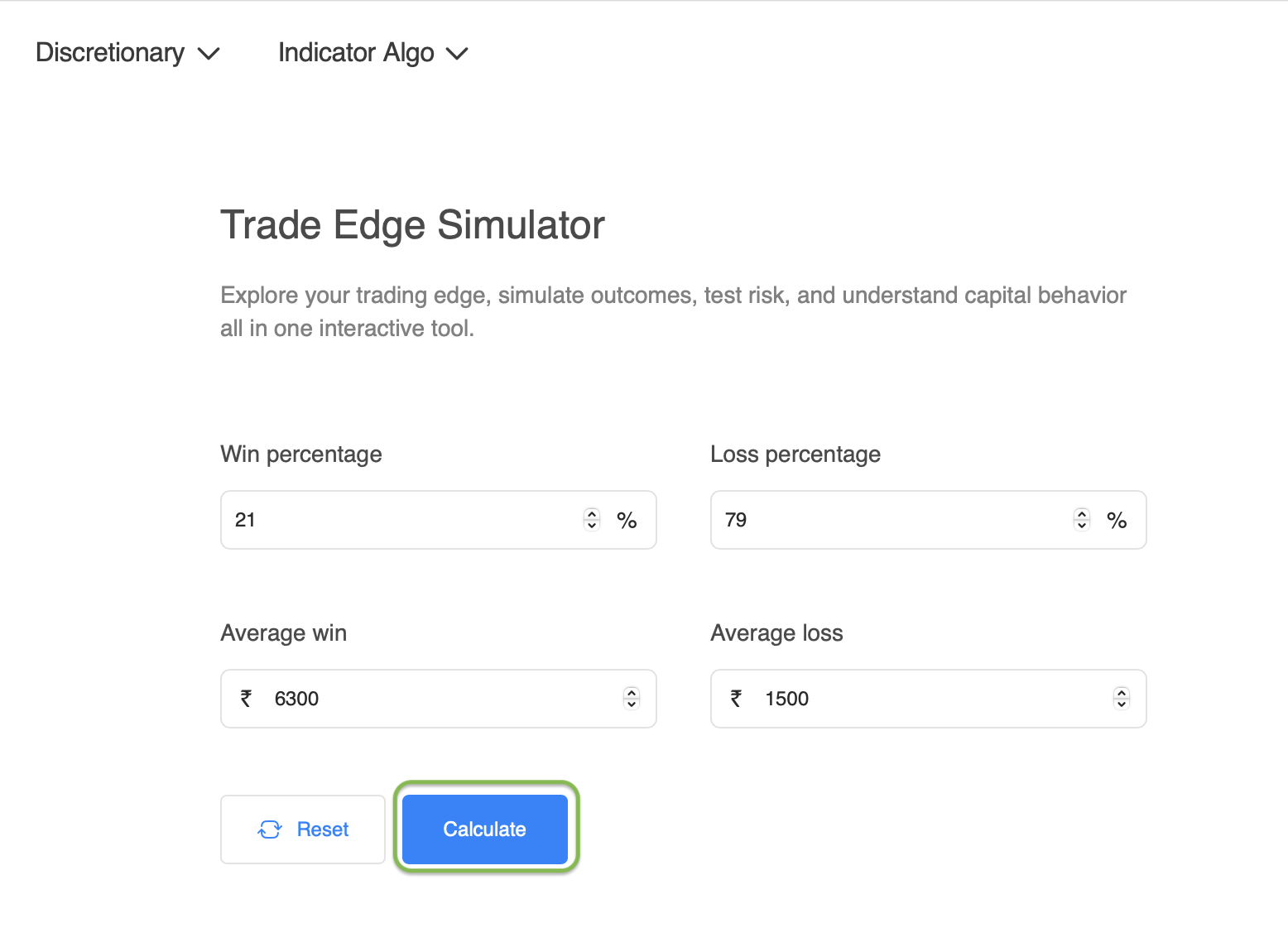Click the down arrow on Average loss stepper
Image resolution: width=1288 pixels, height=952 pixels.
1122,704
